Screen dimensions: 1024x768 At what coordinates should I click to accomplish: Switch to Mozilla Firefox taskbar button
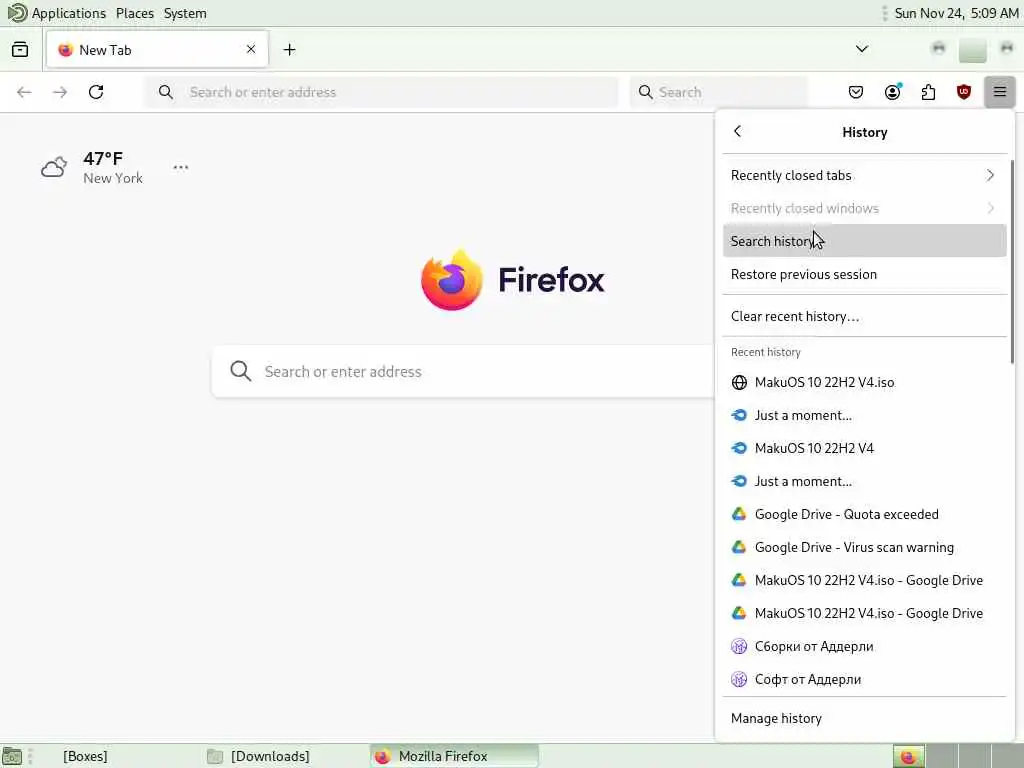tap(455, 756)
